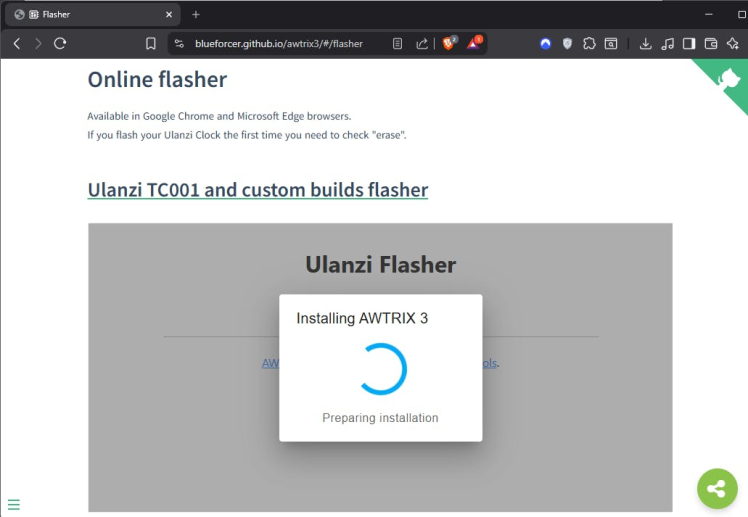Click the 'Online flasher' heading
The width and height of the screenshot is (748, 517).
pyautogui.click(x=157, y=80)
